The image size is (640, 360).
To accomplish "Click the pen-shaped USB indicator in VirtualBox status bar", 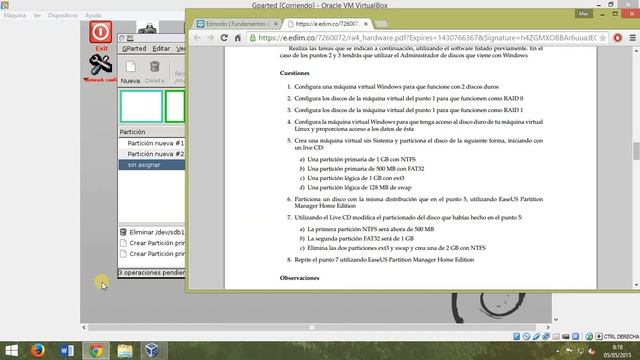I will pyautogui.click(x=536, y=336).
